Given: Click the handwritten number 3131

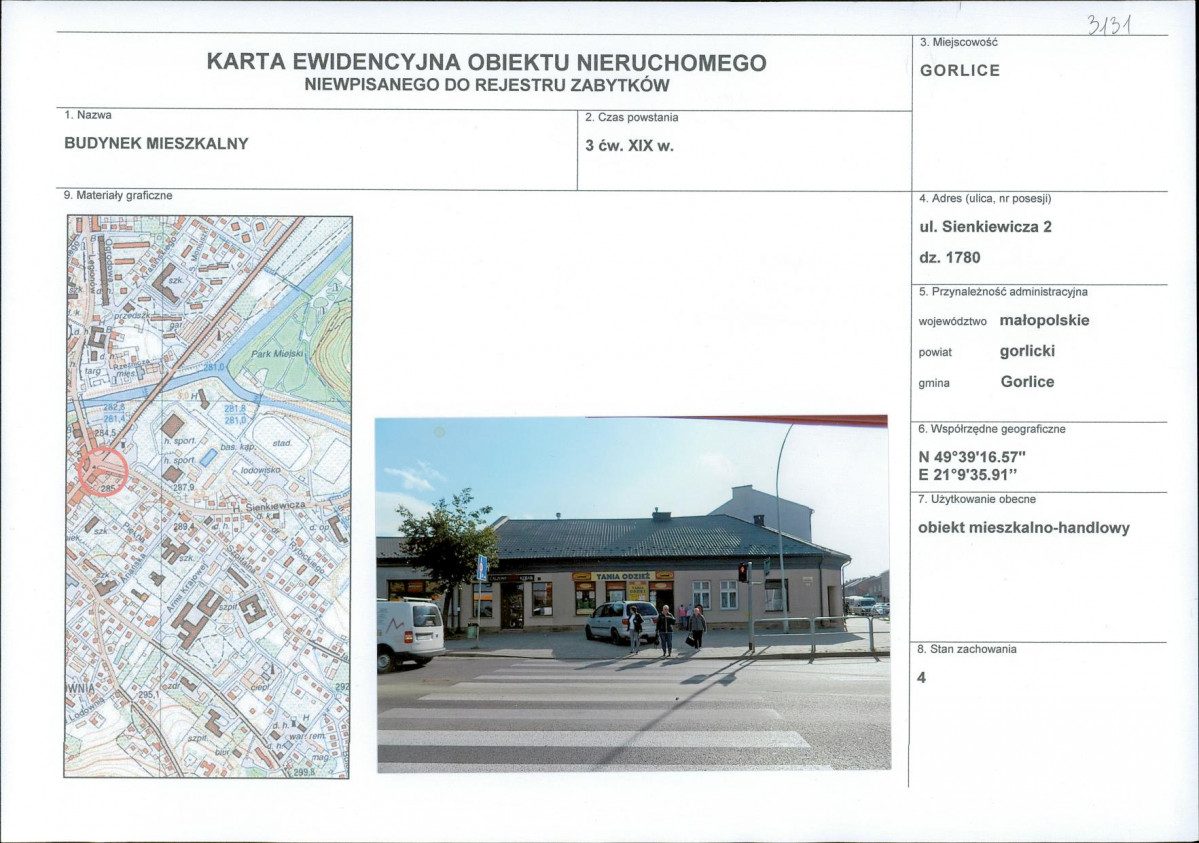Looking at the screenshot, I should click(x=1110, y=25).
